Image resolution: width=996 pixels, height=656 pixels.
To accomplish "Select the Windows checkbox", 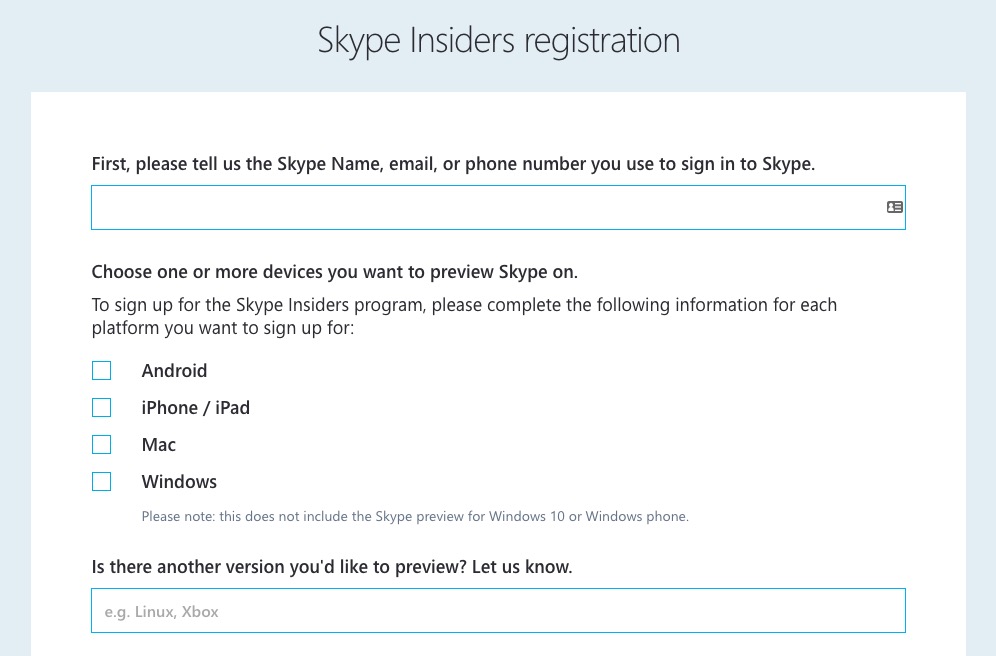I will (x=102, y=482).
